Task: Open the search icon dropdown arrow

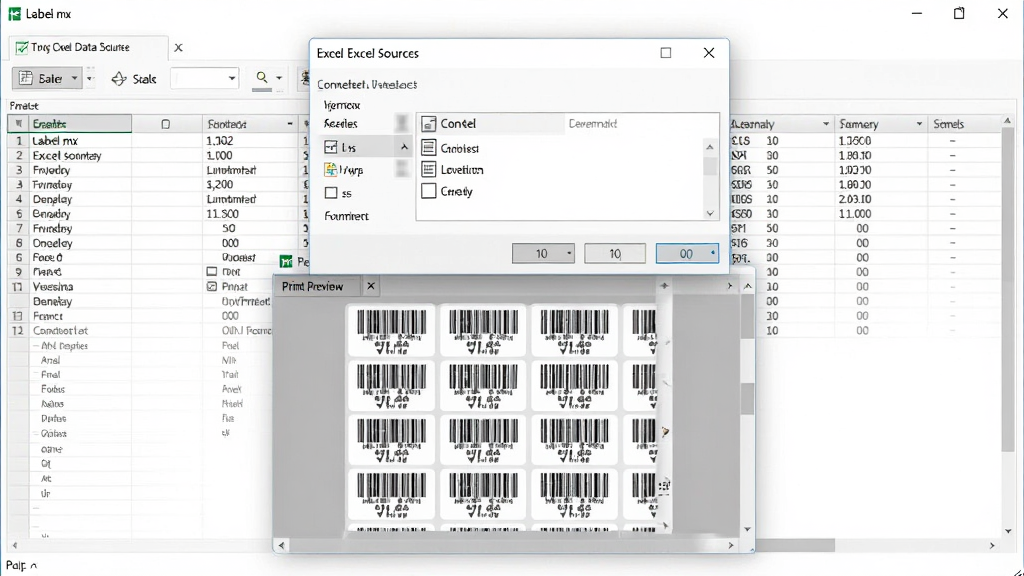Action: click(x=279, y=78)
